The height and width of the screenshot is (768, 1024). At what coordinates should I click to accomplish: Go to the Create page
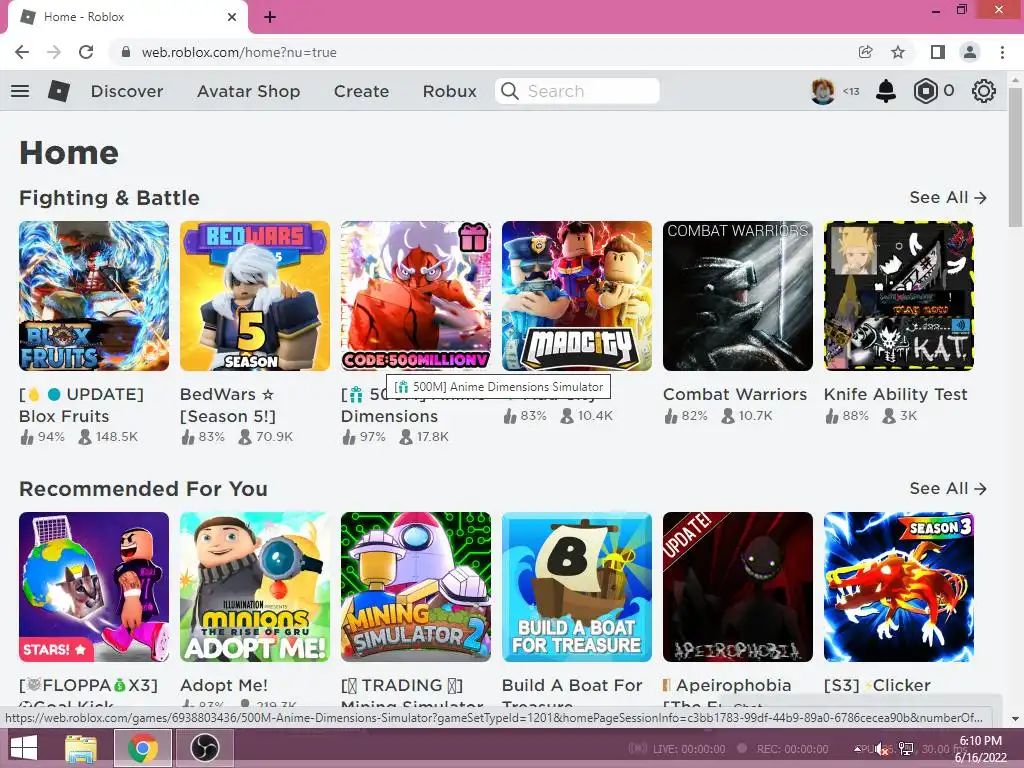361,91
